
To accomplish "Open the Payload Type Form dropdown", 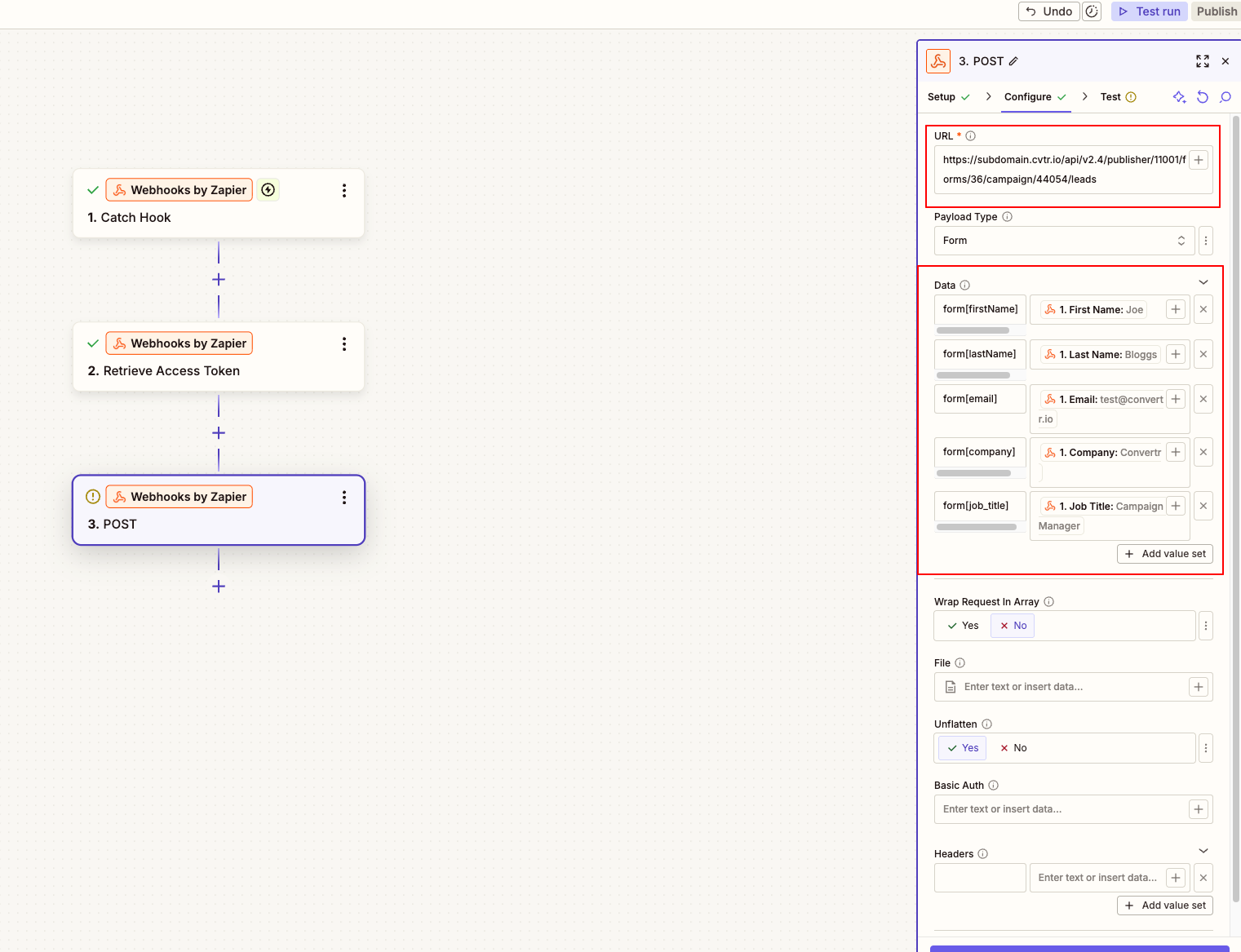I will pos(1065,241).
